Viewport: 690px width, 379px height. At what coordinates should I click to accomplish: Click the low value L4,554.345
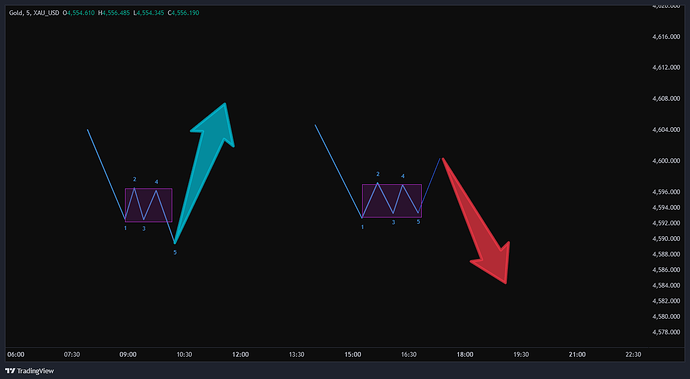tap(149, 13)
